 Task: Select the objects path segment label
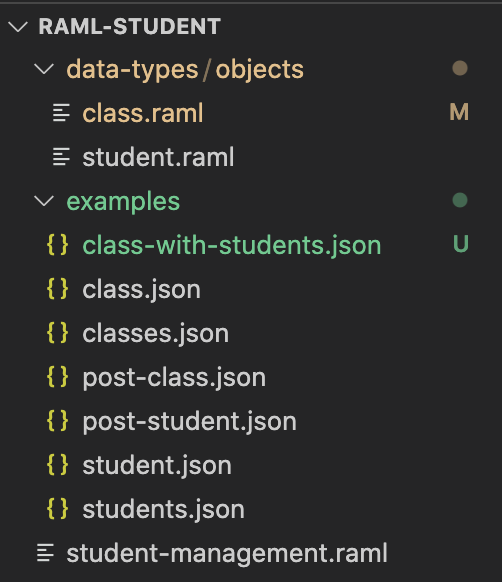click(x=260, y=69)
